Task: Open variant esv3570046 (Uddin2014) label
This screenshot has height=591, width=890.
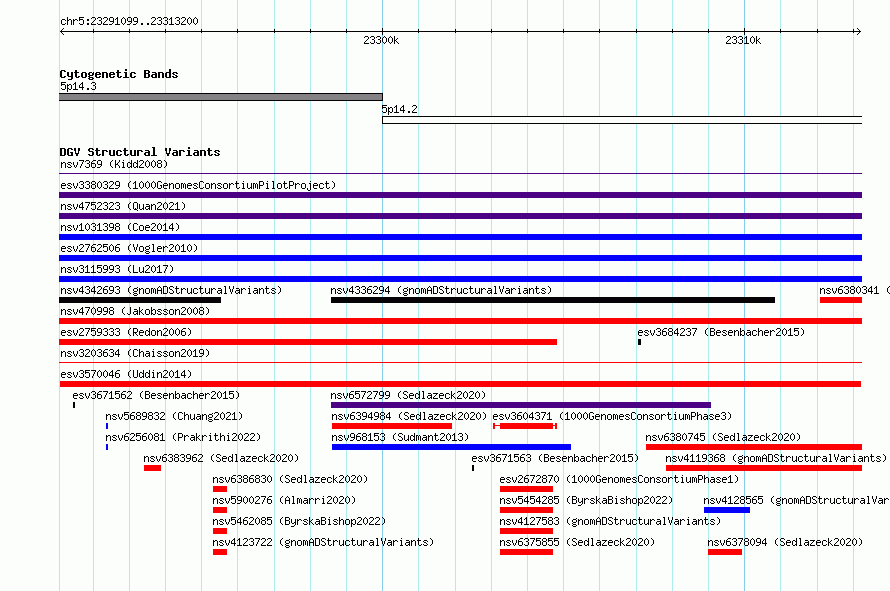Action: (x=126, y=375)
